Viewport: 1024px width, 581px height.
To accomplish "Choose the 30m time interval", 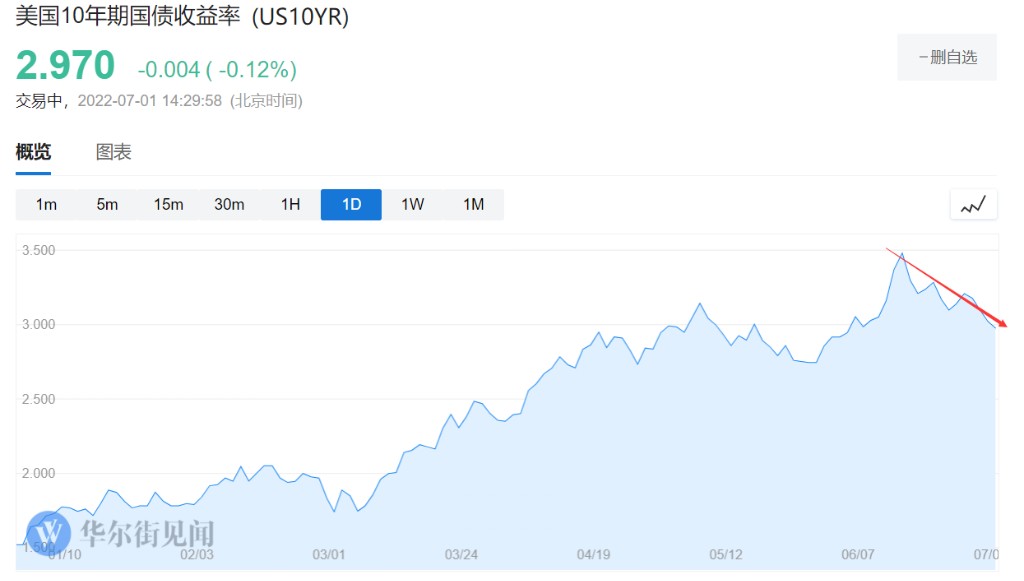I will (x=229, y=205).
